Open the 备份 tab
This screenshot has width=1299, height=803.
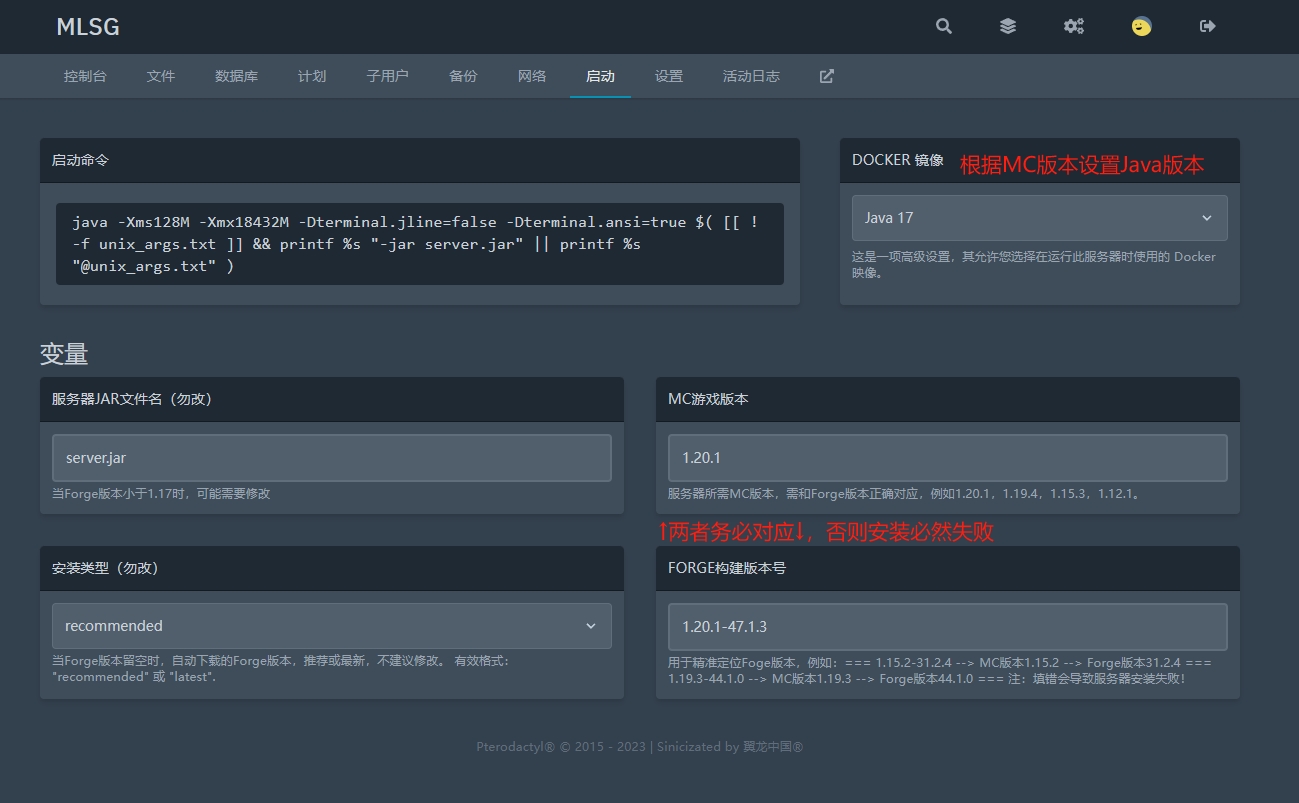(x=463, y=76)
